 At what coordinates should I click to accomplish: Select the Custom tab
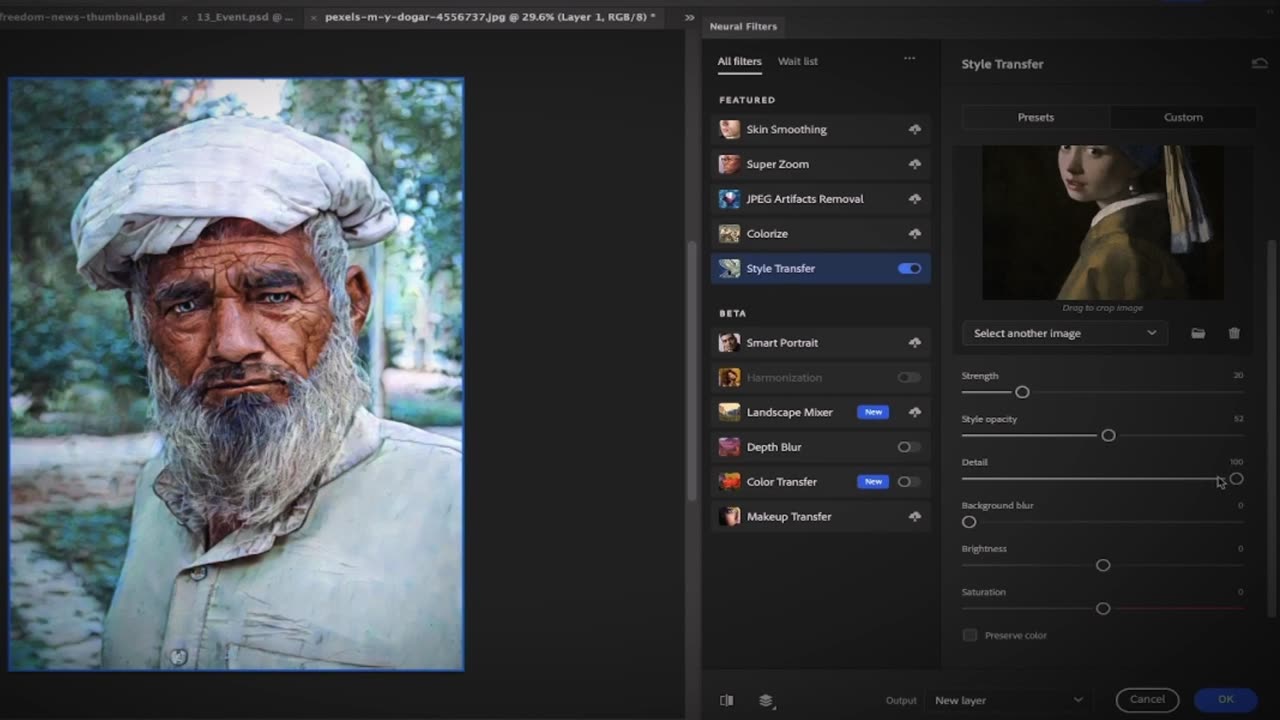tap(1183, 117)
